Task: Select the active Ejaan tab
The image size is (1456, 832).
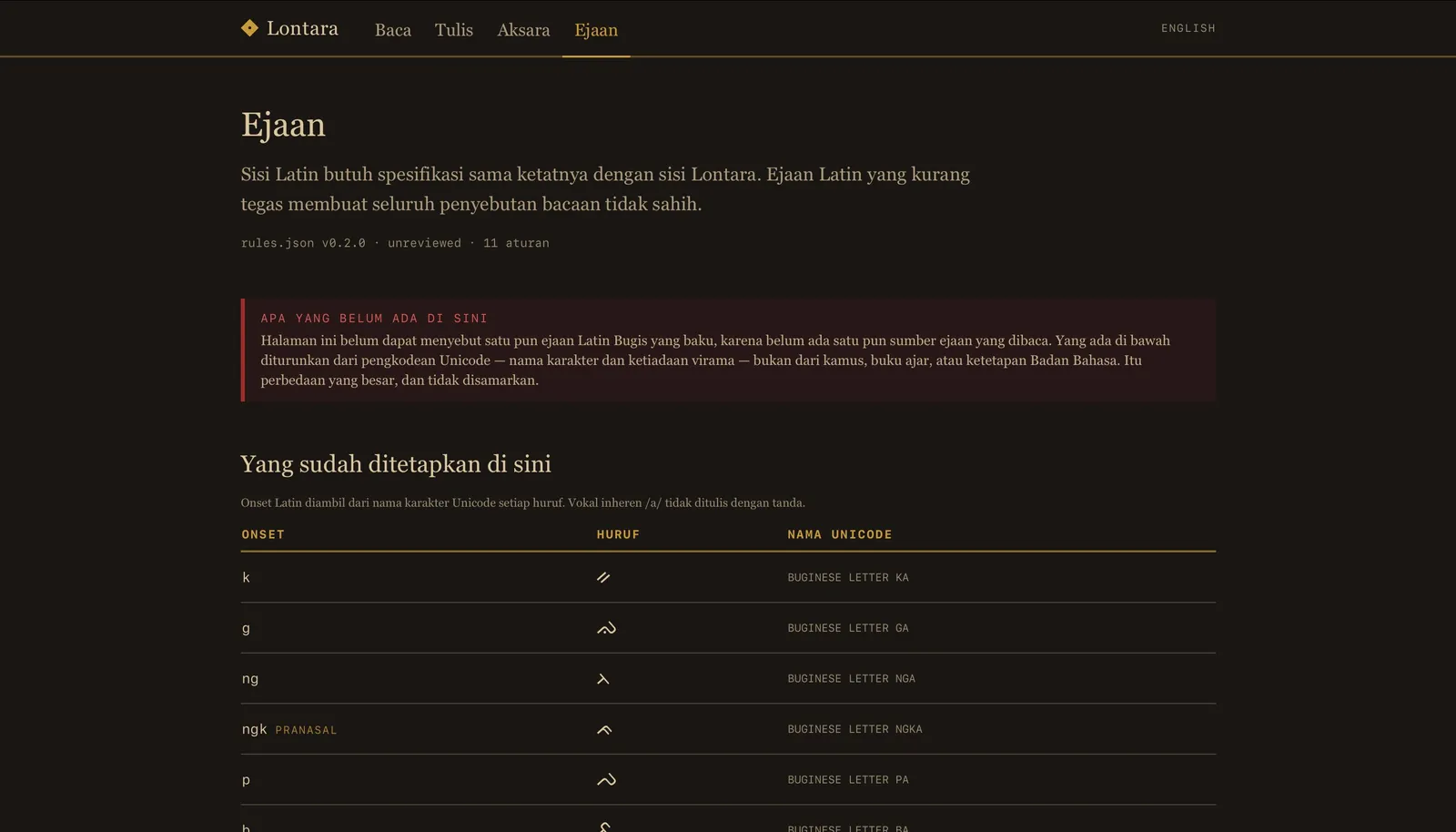Action: (596, 30)
